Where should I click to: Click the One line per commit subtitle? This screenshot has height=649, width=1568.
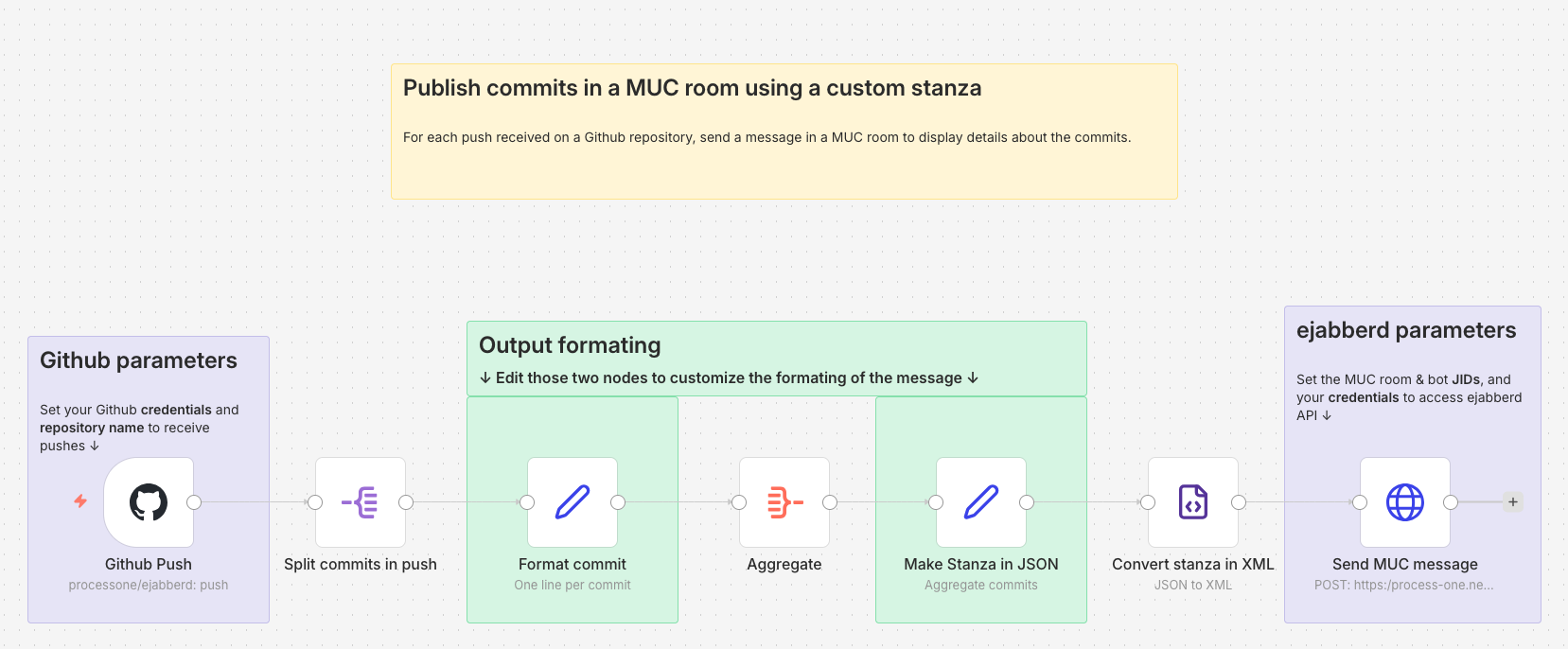point(573,585)
